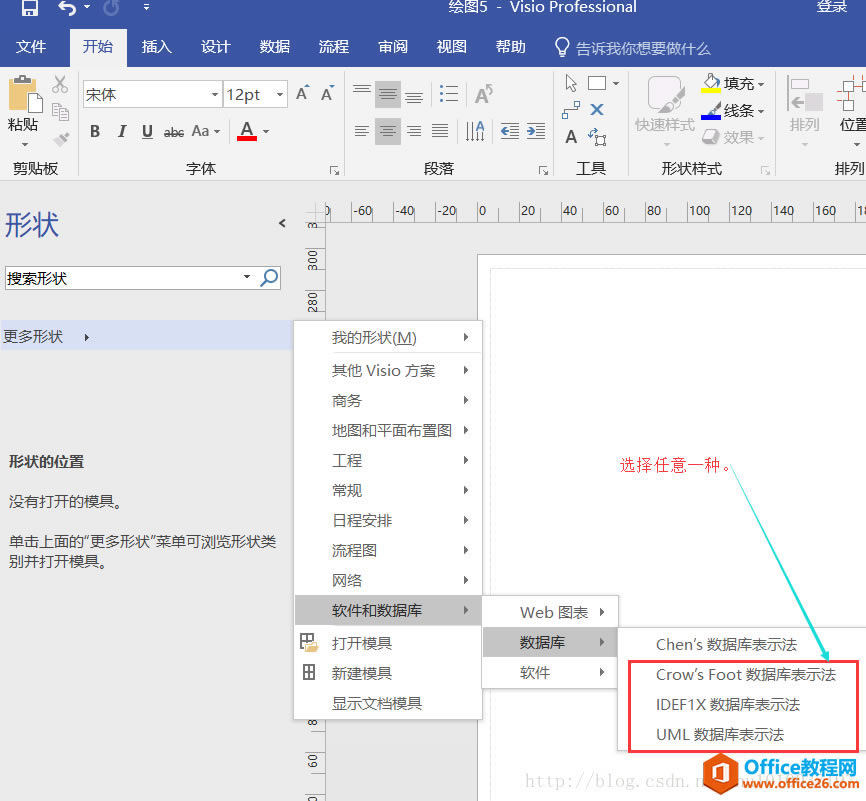The height and width of the screenshot is (801, 866).
Task: Select Crow's Foot 数据库表示法 menu item
Action: tap(745, 675)
